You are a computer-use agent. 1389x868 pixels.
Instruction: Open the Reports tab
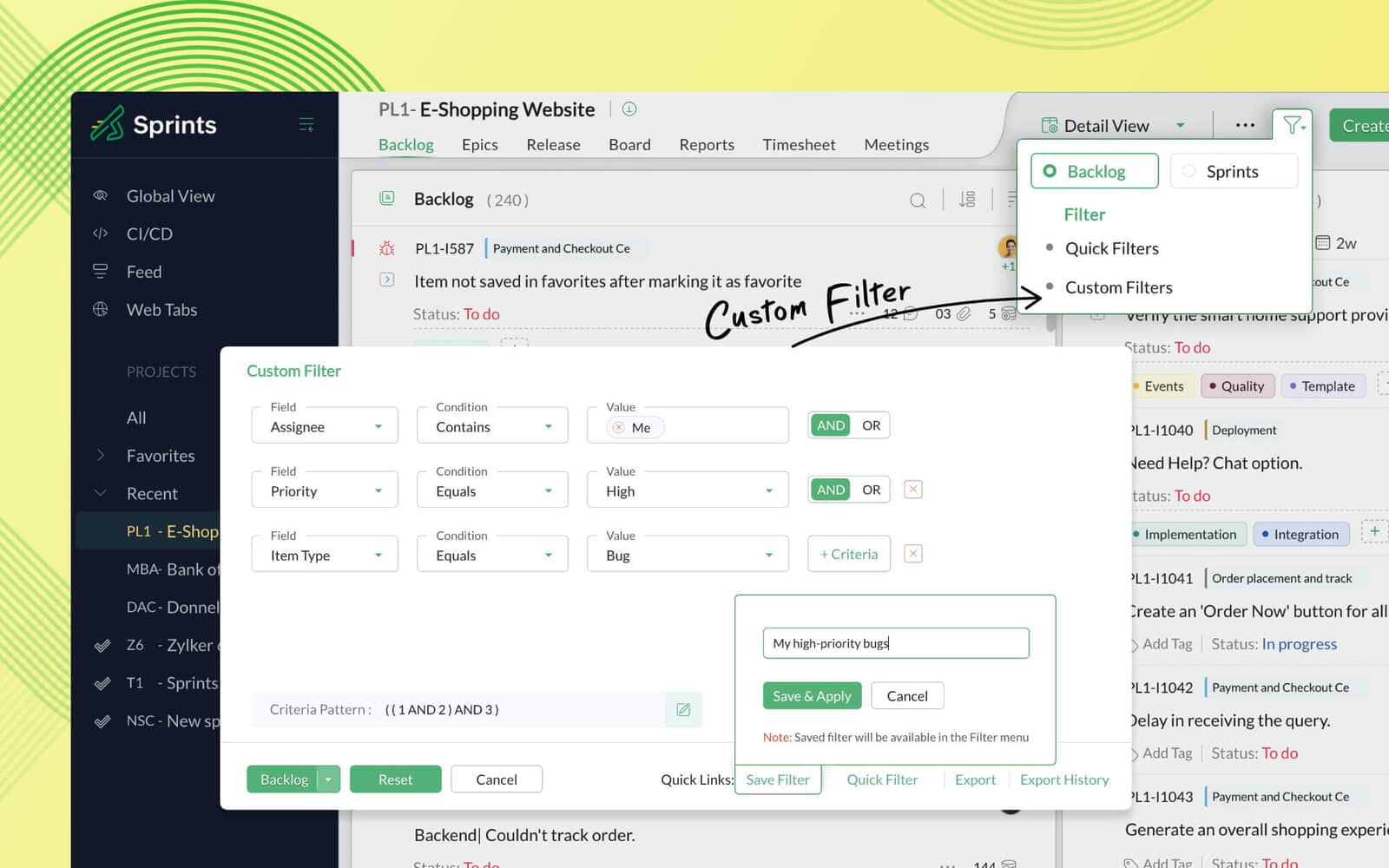[x=706, y=145]
